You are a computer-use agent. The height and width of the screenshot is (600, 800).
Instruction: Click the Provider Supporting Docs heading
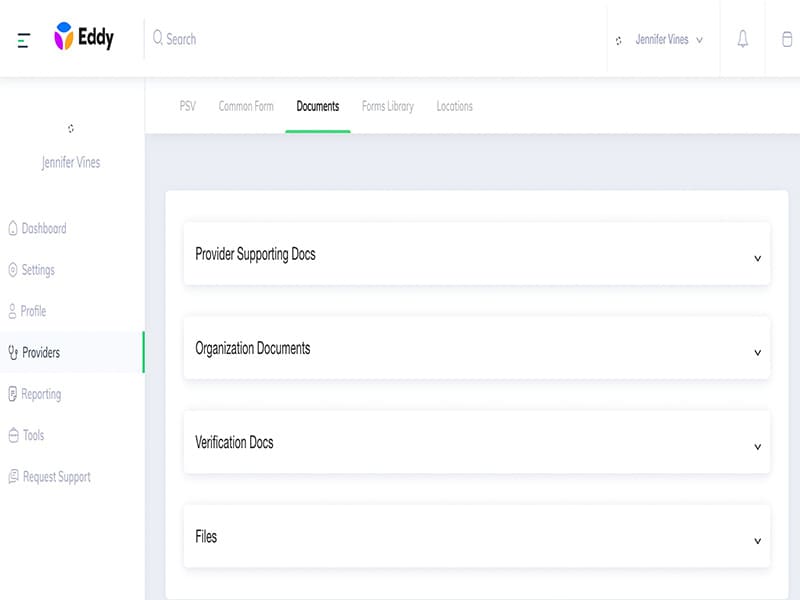point(256,254)
